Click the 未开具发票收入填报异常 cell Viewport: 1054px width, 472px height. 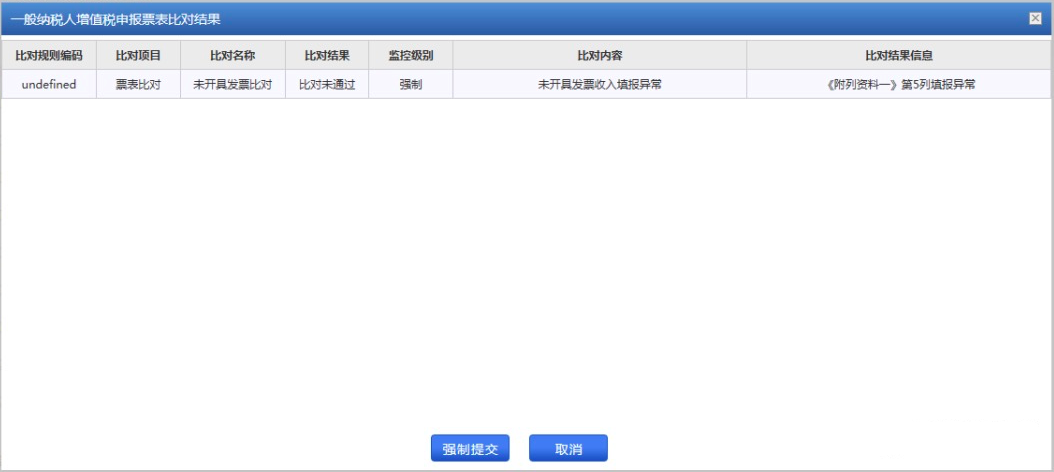click(600, 85)
